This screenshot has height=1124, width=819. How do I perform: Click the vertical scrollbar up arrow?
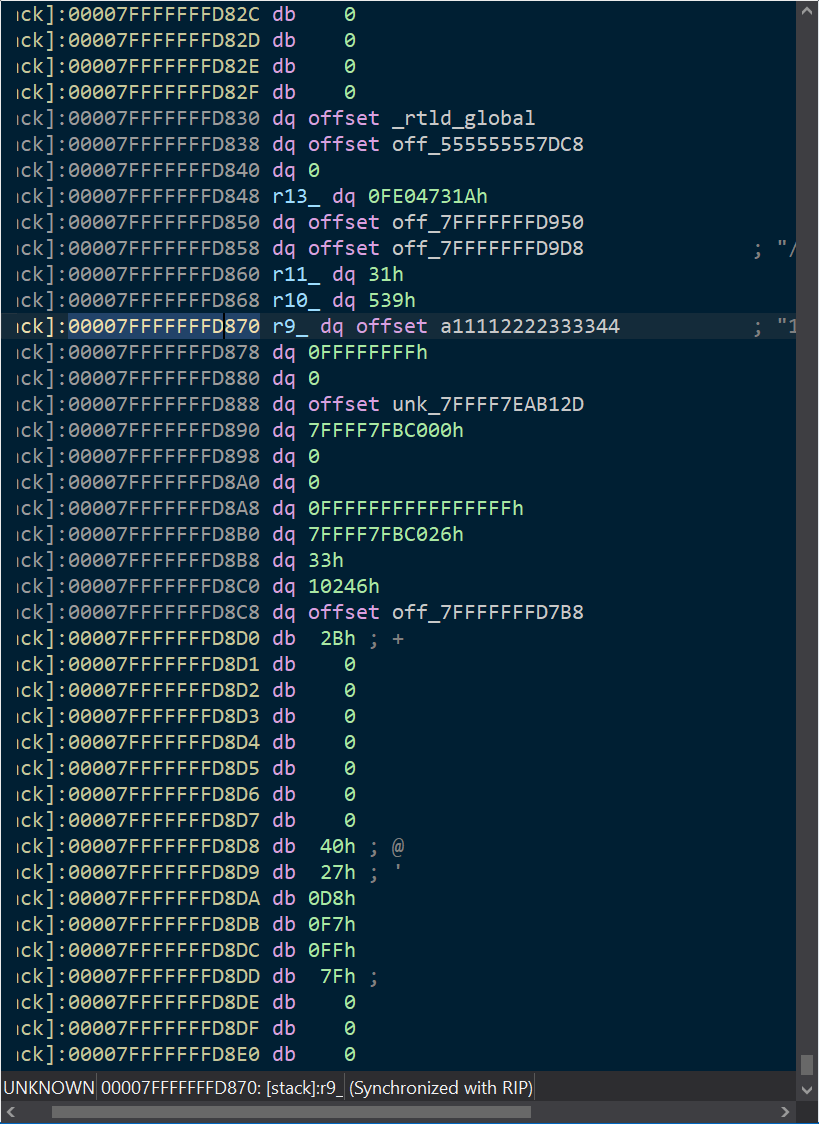pos(807,12)
